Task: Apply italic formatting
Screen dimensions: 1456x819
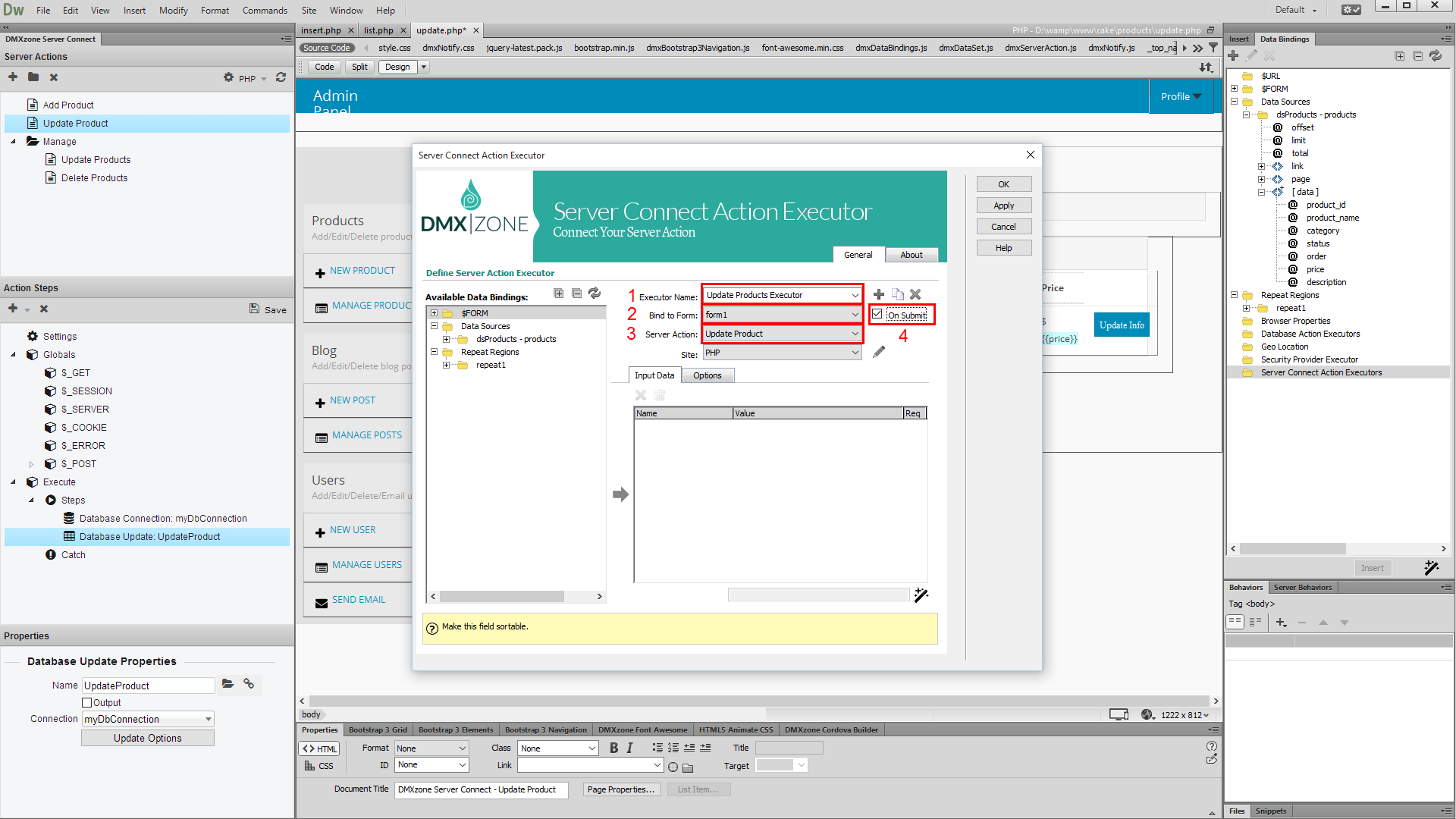Action: pos(629,748)
